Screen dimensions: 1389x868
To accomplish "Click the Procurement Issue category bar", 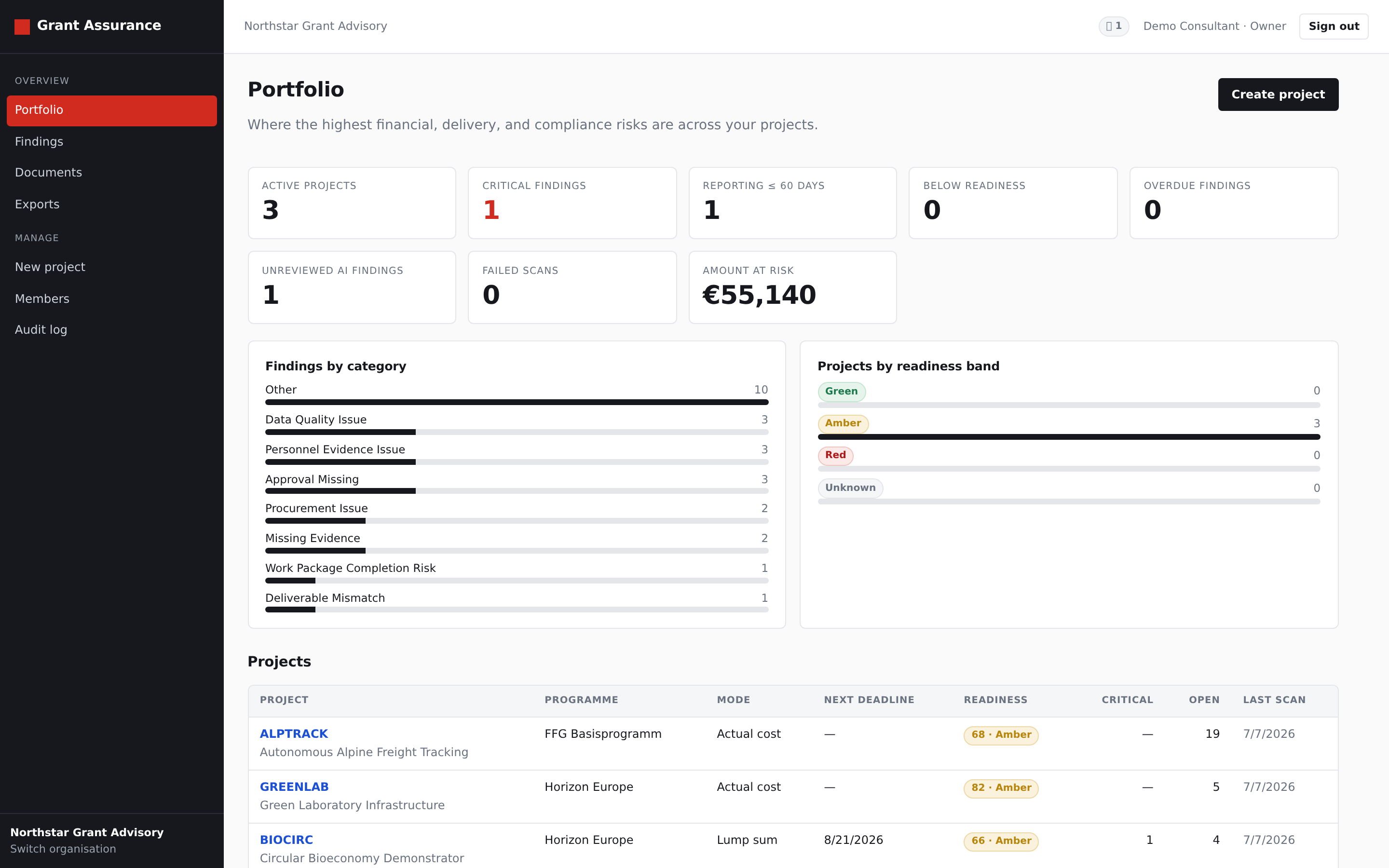I will click(517, 521).
